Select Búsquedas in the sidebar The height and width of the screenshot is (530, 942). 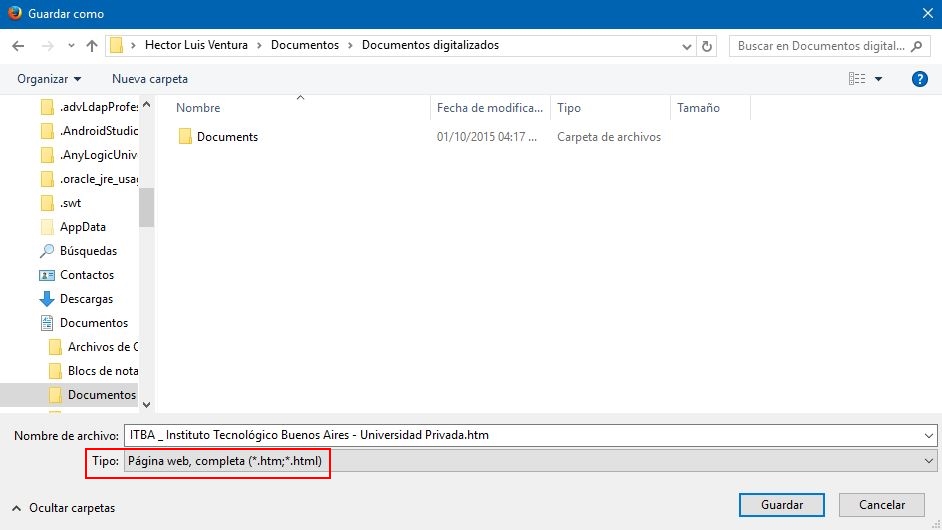87,251
